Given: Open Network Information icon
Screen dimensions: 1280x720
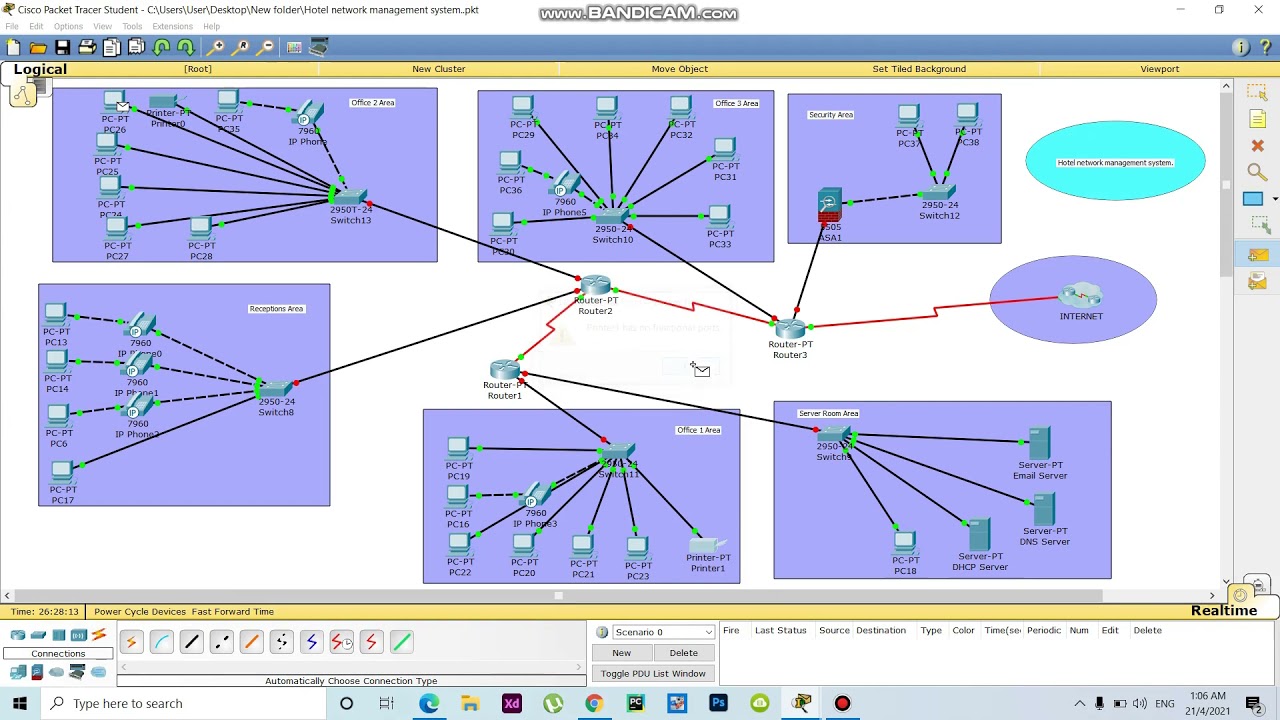Looking at the screenshot, I should point(1241,47).
